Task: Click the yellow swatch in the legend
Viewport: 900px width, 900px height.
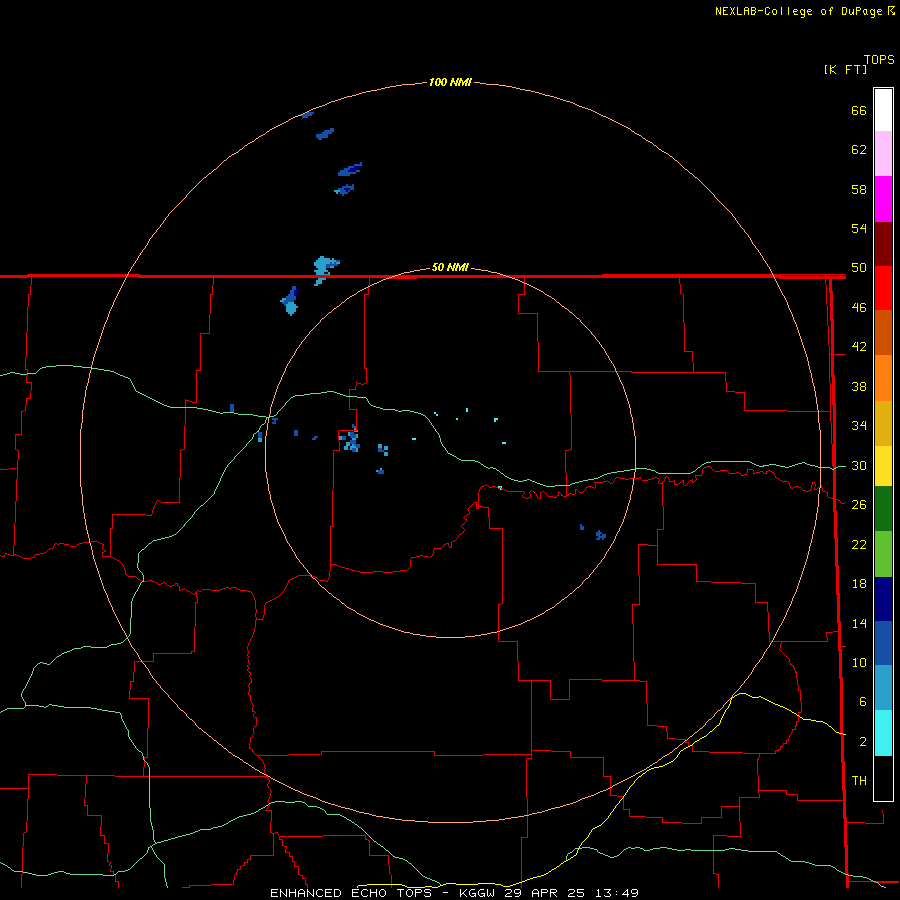Action: click(x=883, y=466)
